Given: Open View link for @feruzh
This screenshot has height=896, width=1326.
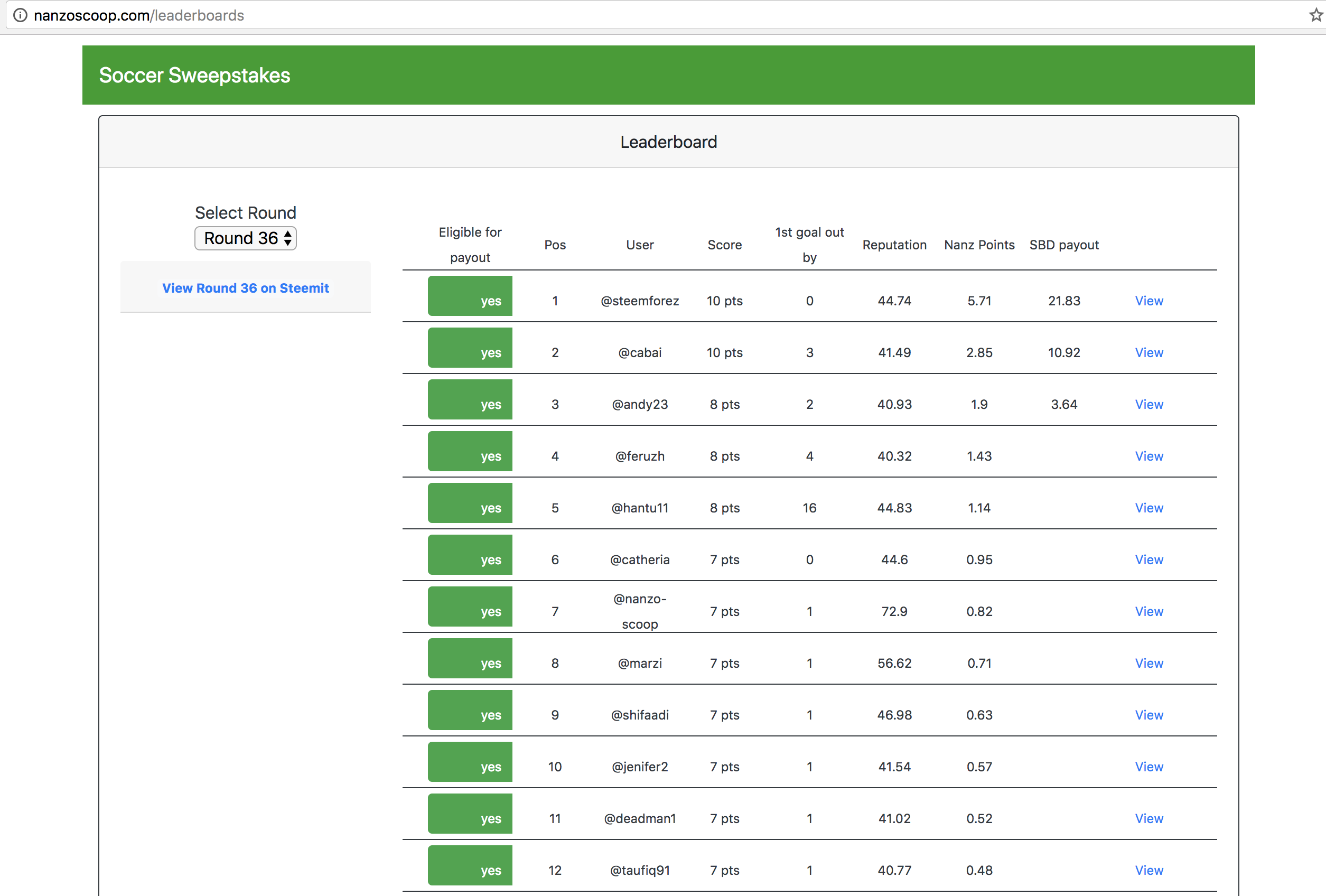Looking at the screenshot, I should [1148, 456].
